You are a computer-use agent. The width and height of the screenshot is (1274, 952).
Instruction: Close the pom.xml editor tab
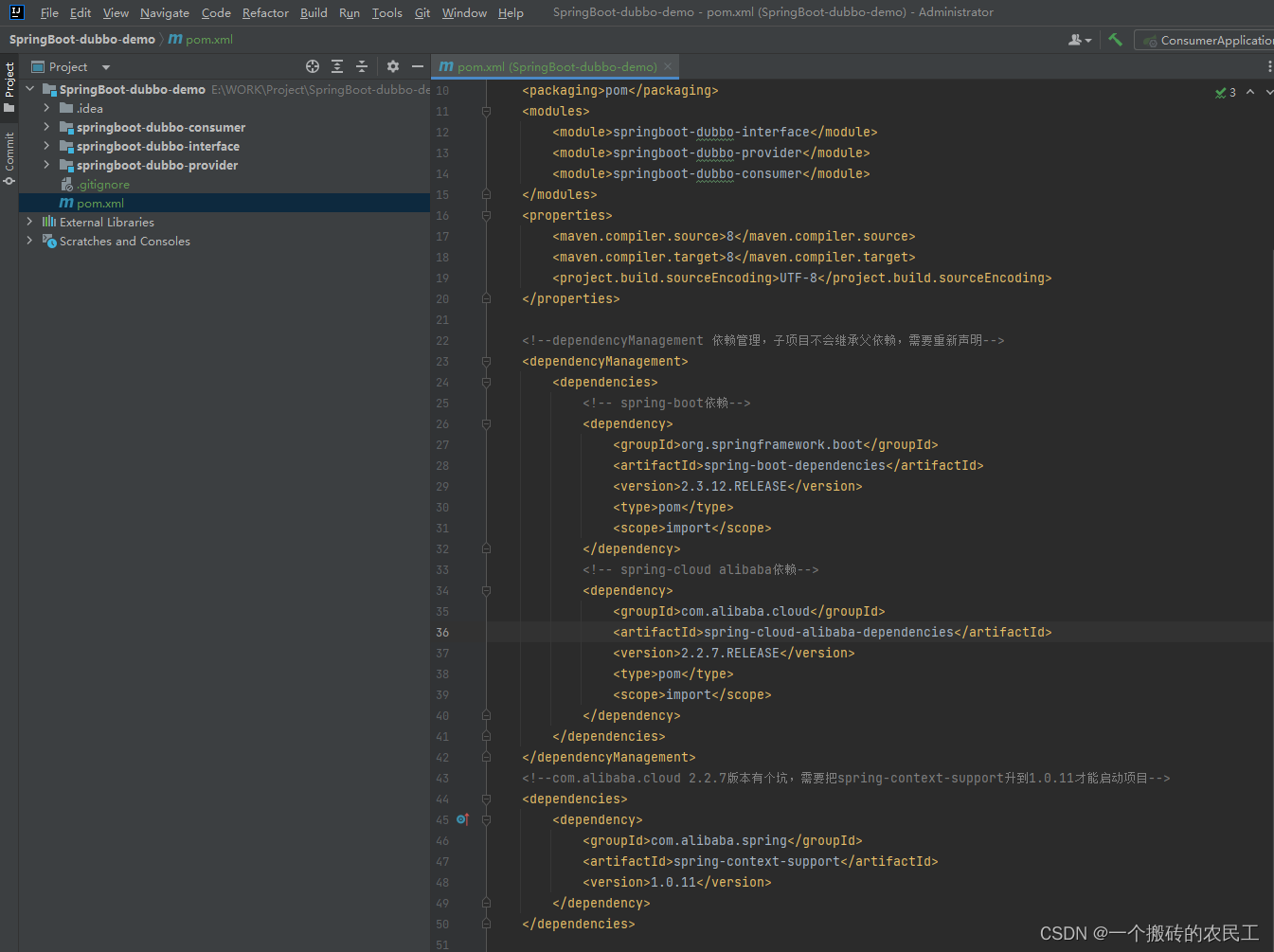pos(668,66)
